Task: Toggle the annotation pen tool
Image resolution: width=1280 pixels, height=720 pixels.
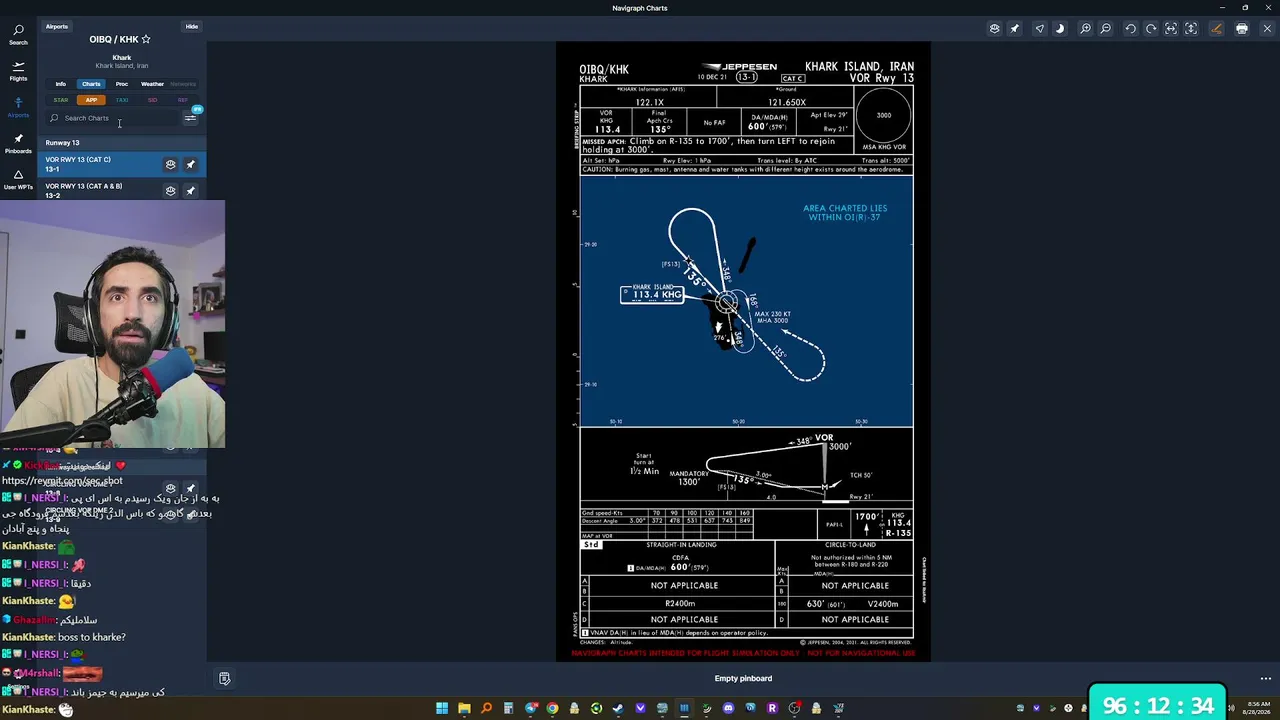Action: coord(1216,29)
